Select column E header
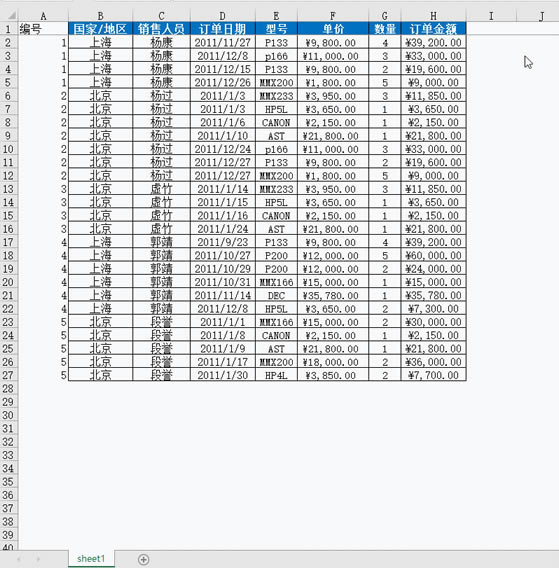Screen dimensions: 559x568 point(276,16)
